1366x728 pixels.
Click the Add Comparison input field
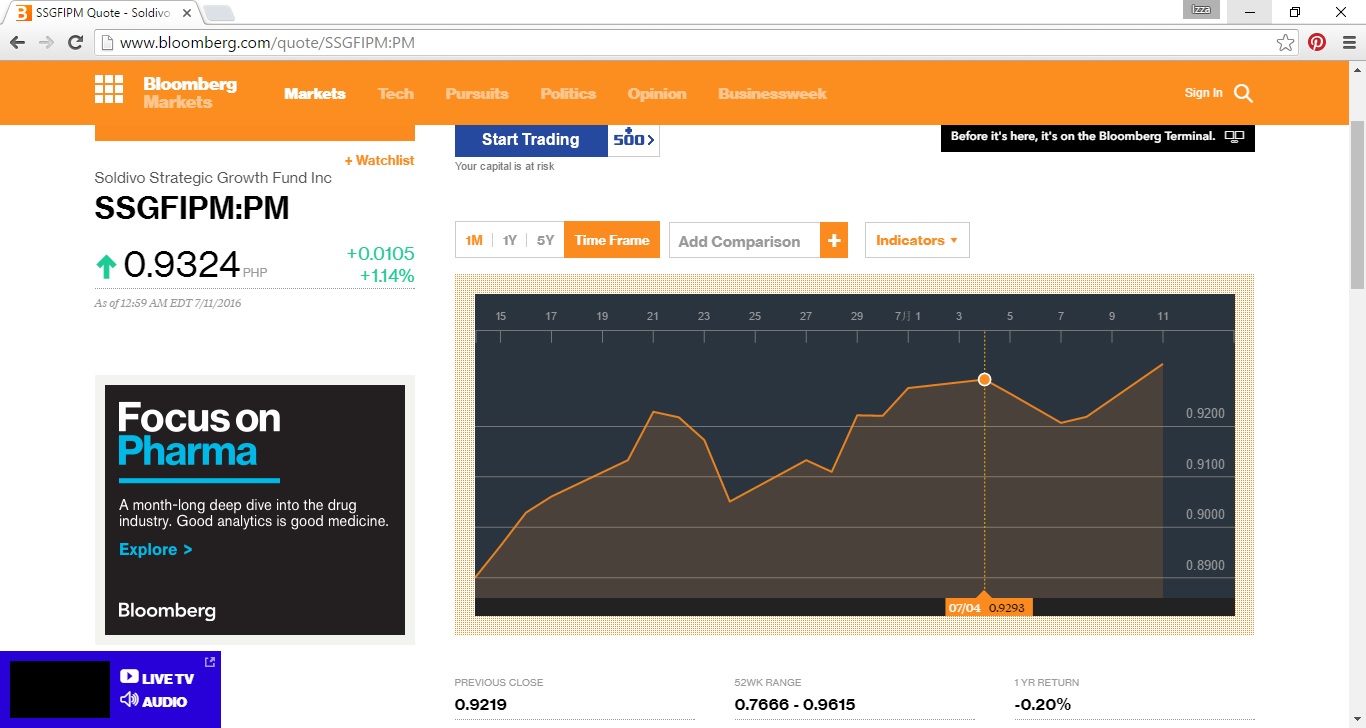click(x=745, y=240)
